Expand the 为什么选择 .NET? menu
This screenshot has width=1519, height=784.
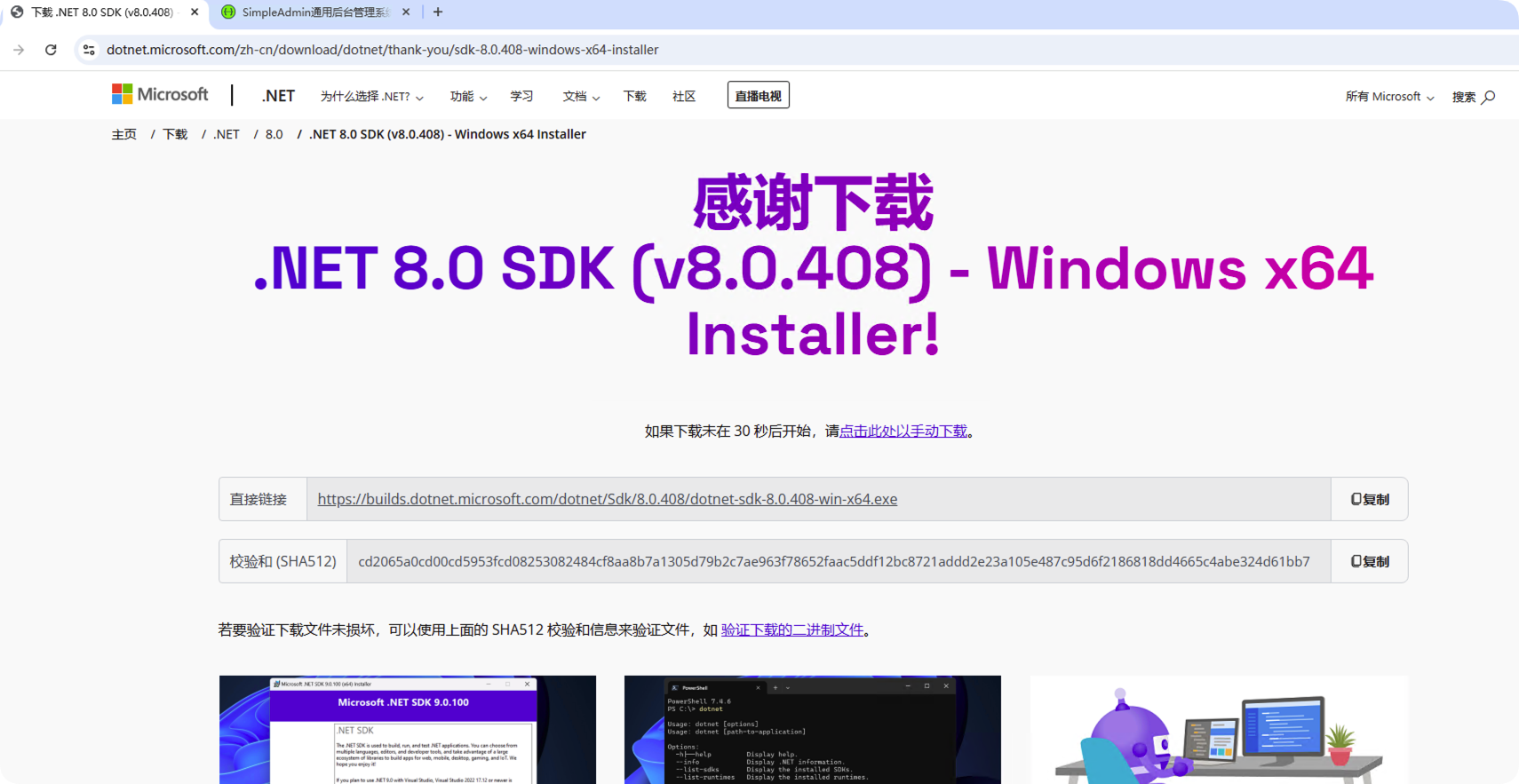[x=371, y=97]
